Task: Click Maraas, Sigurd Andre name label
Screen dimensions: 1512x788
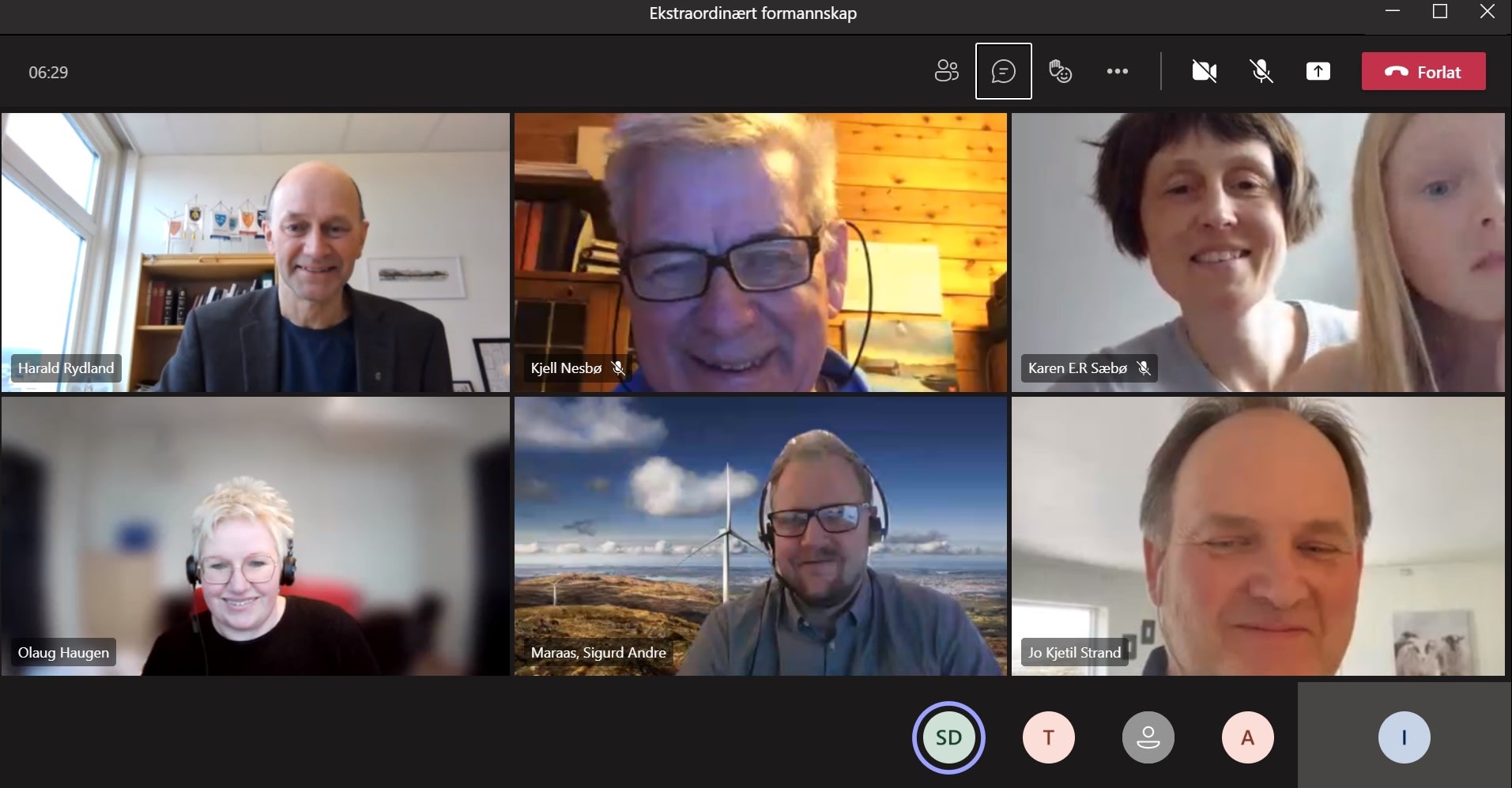Action: [x=598, y=653]
